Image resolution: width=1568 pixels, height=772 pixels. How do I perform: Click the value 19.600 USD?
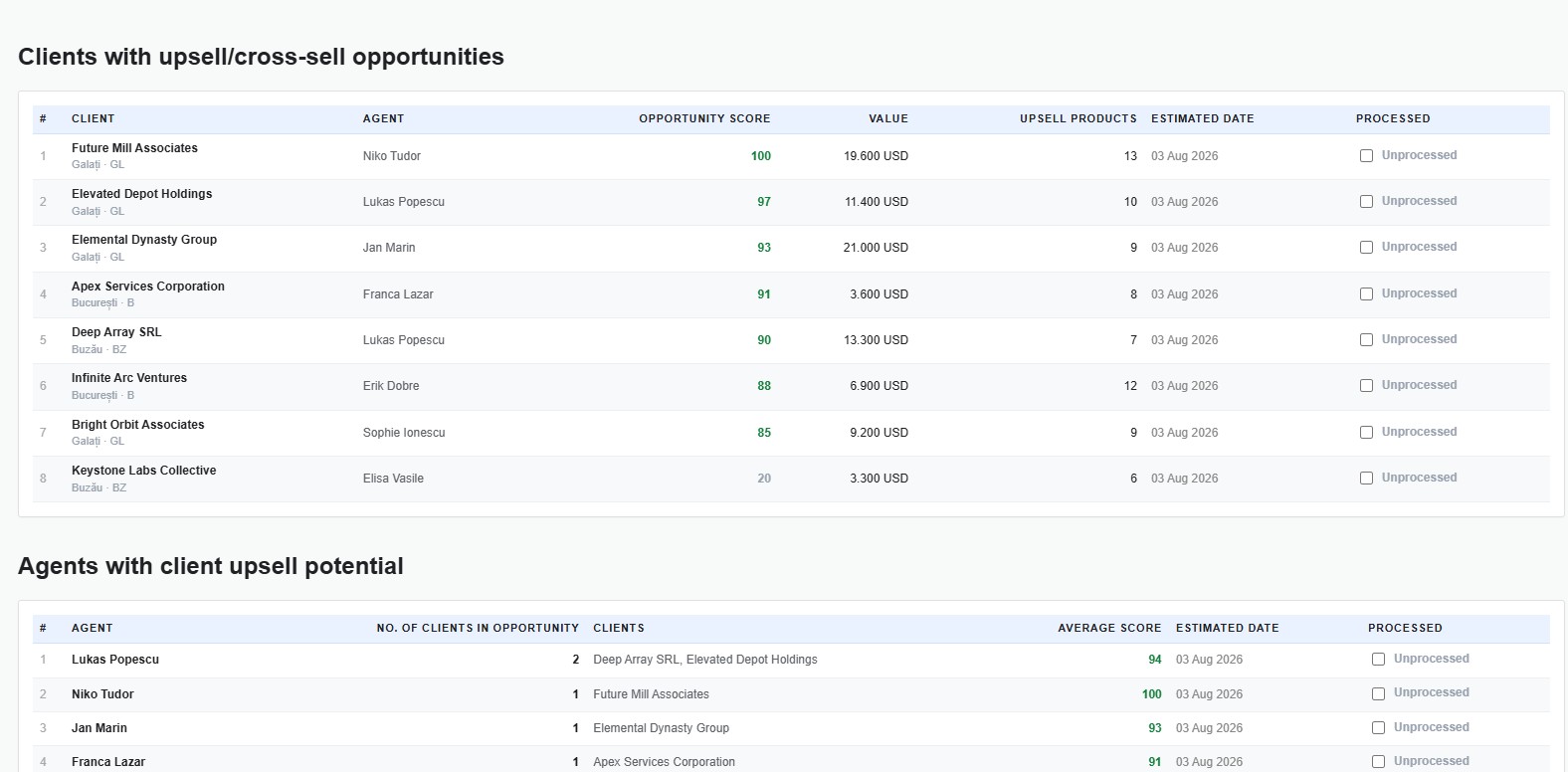[x=876, y=156]
